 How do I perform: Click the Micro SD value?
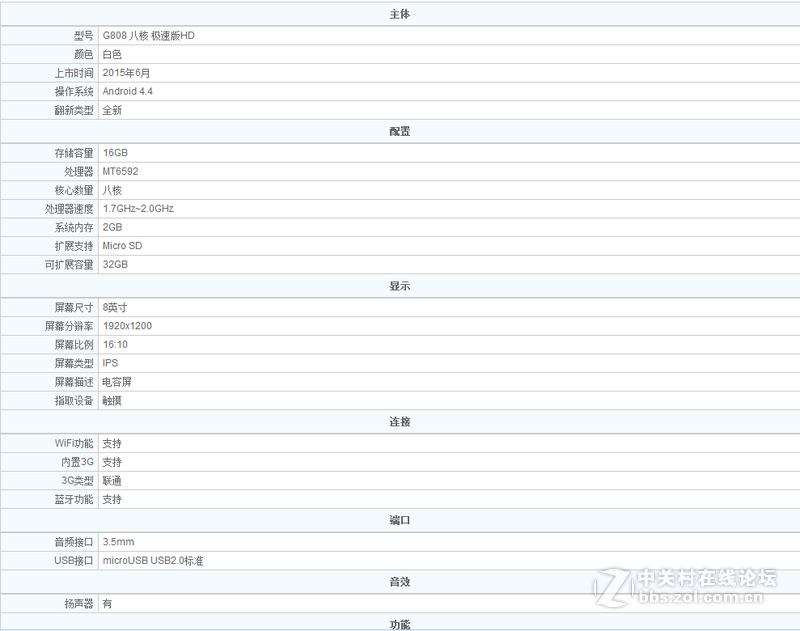(122, 246)
